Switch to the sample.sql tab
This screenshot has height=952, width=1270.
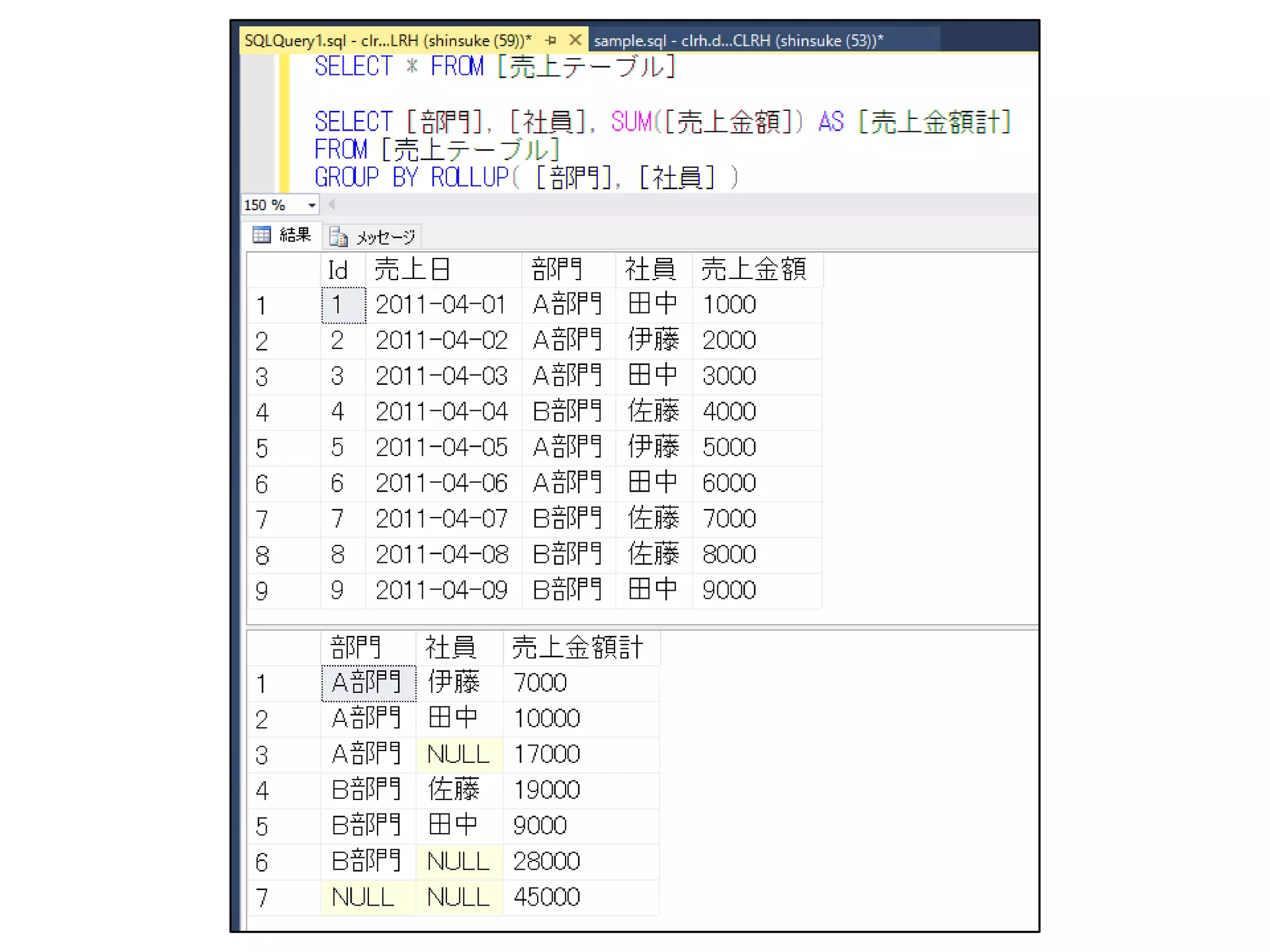(738, 41)
